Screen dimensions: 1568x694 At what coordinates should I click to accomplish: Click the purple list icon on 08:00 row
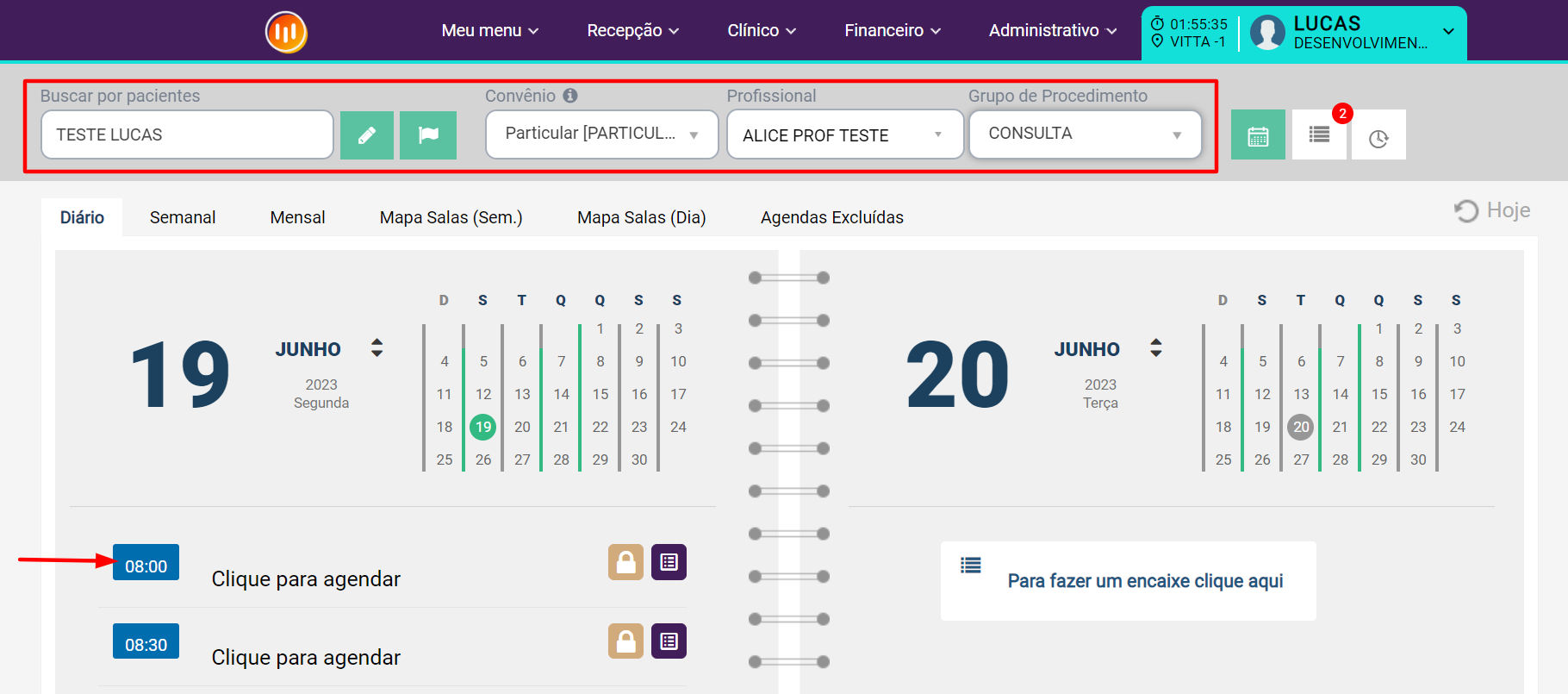click(x=669, y=562)
